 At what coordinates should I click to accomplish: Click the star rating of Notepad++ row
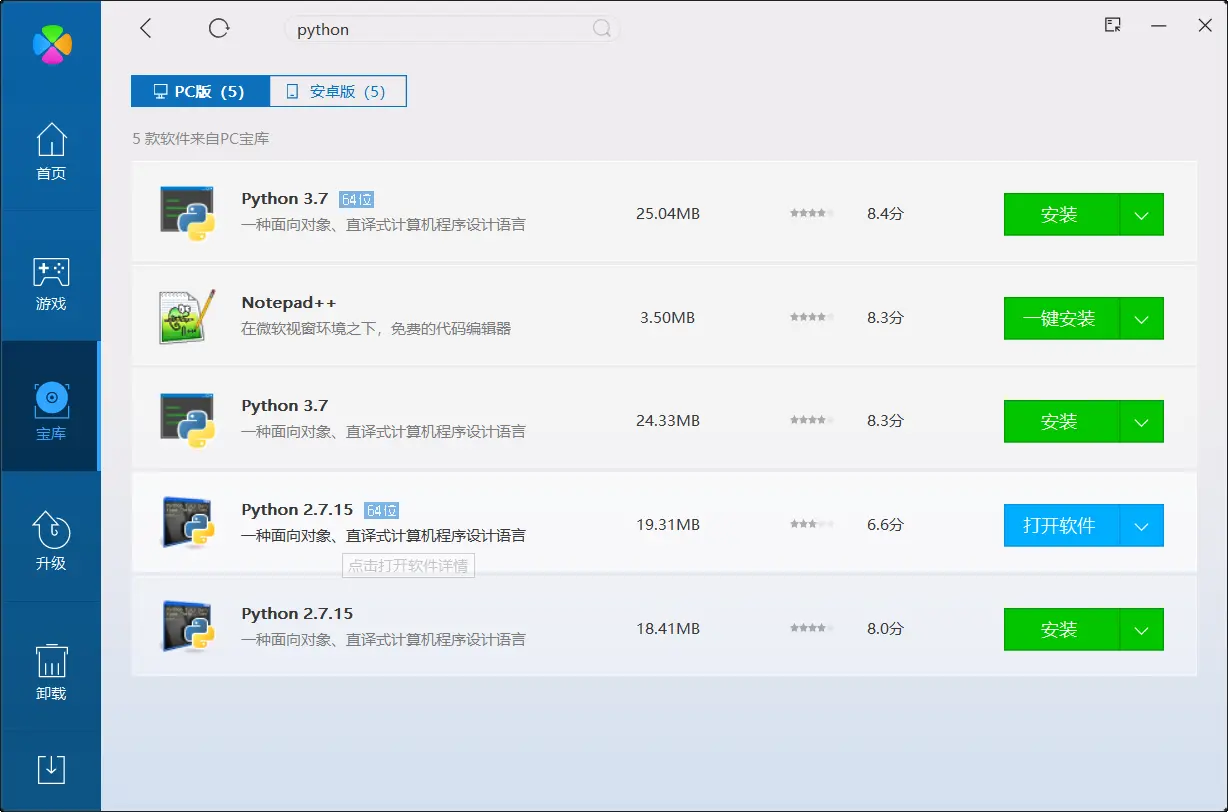click(811, 317)
